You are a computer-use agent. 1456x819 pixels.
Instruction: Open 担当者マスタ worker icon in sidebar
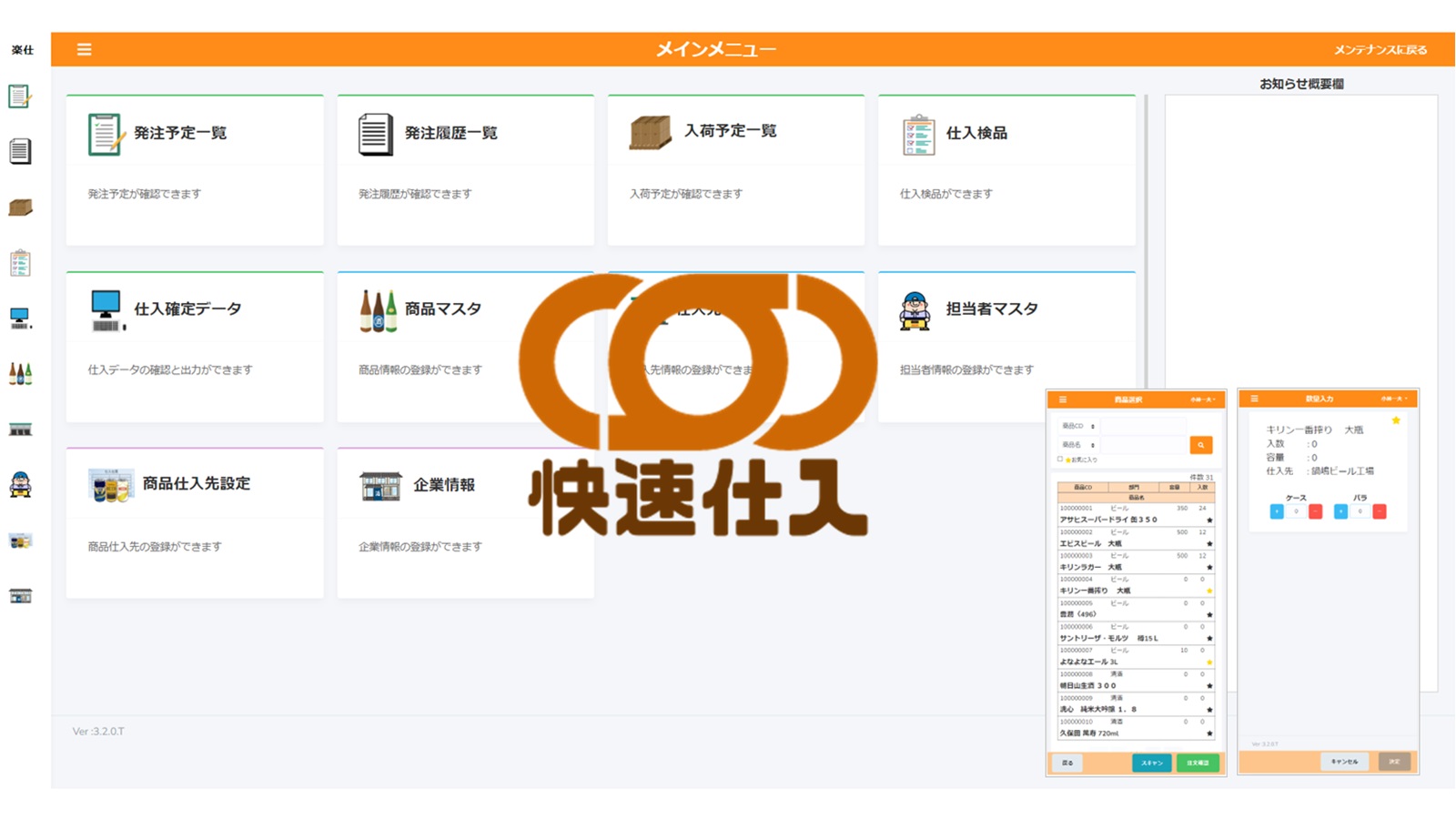(x=20, y=484)
